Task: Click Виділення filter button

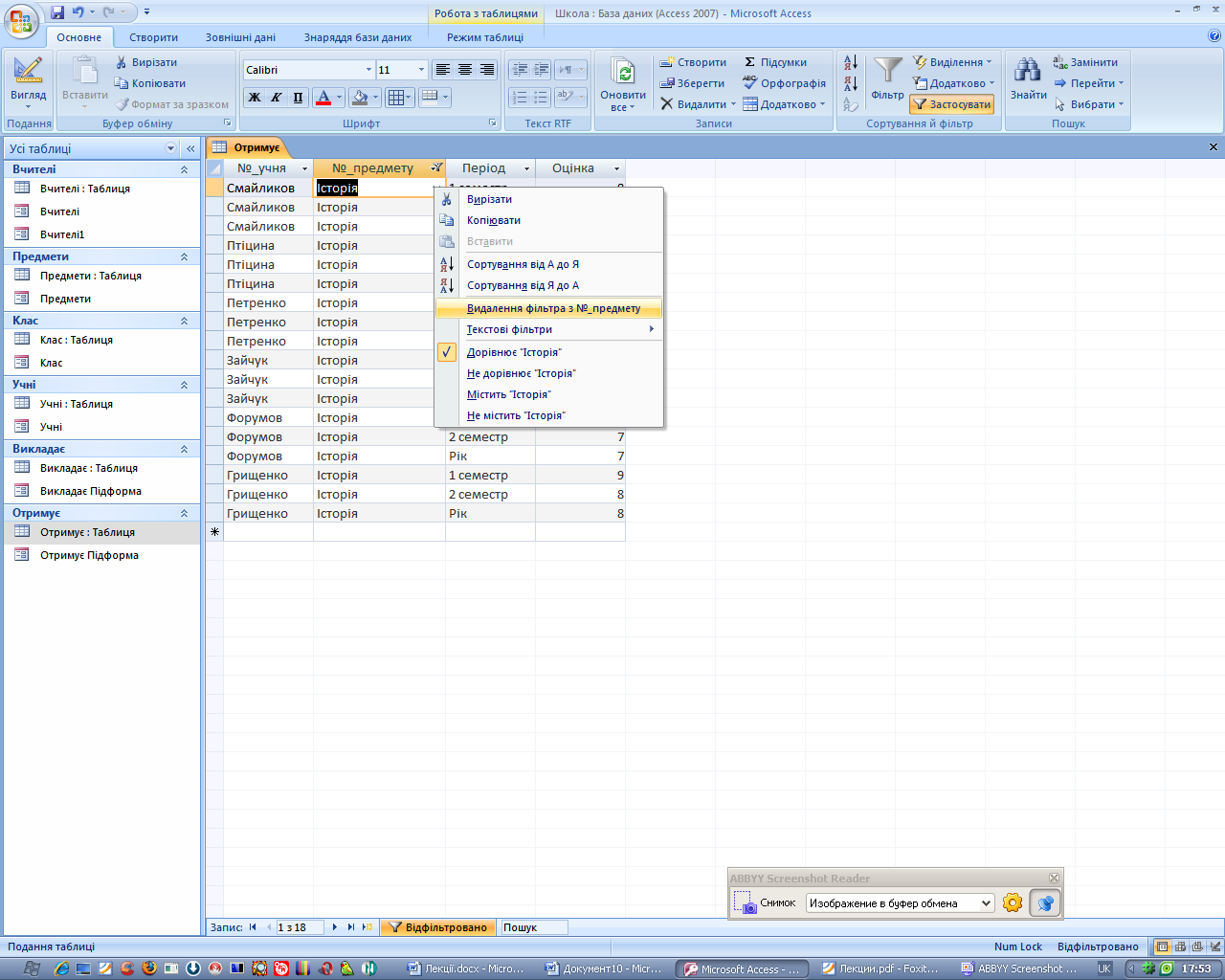Action: [x=952, y=62]
